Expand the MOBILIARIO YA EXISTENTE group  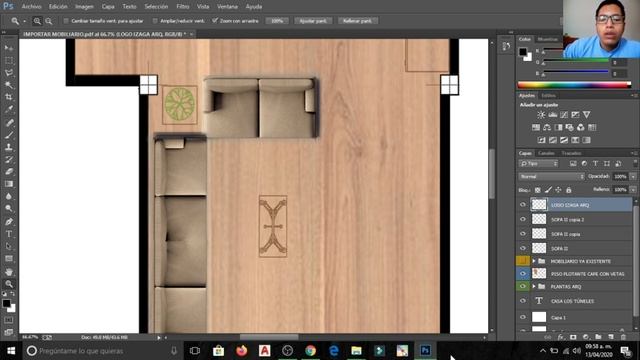point(534,261)
